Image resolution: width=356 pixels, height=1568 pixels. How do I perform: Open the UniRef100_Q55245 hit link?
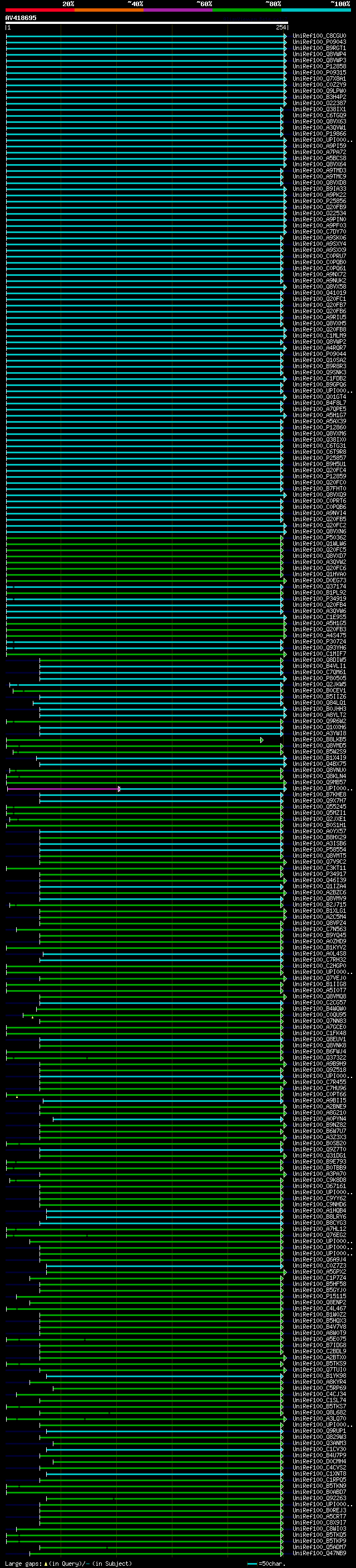pos(319,807)
